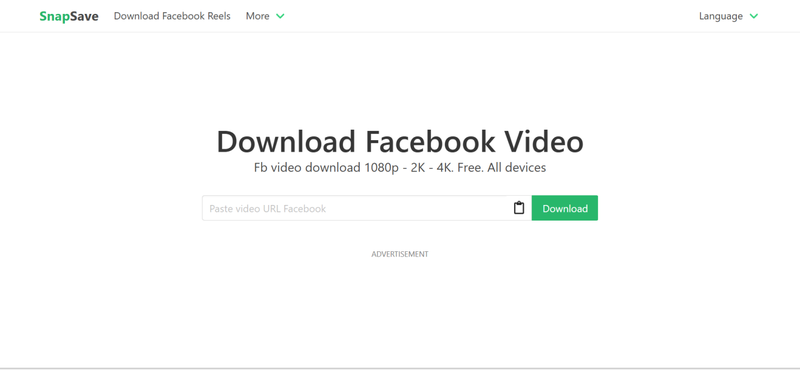Click the ADVERTISEMENT label

400,254
